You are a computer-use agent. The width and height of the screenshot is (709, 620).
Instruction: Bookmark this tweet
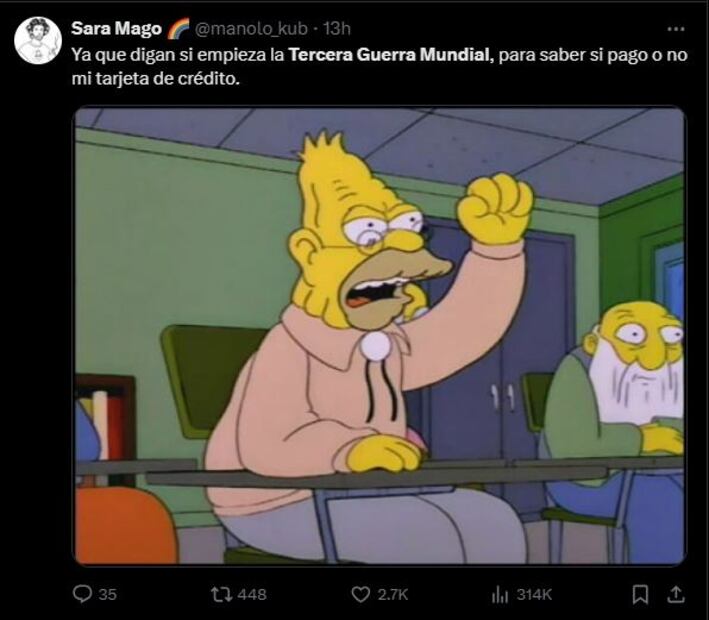pyautogui.click(x=640, y=594)
